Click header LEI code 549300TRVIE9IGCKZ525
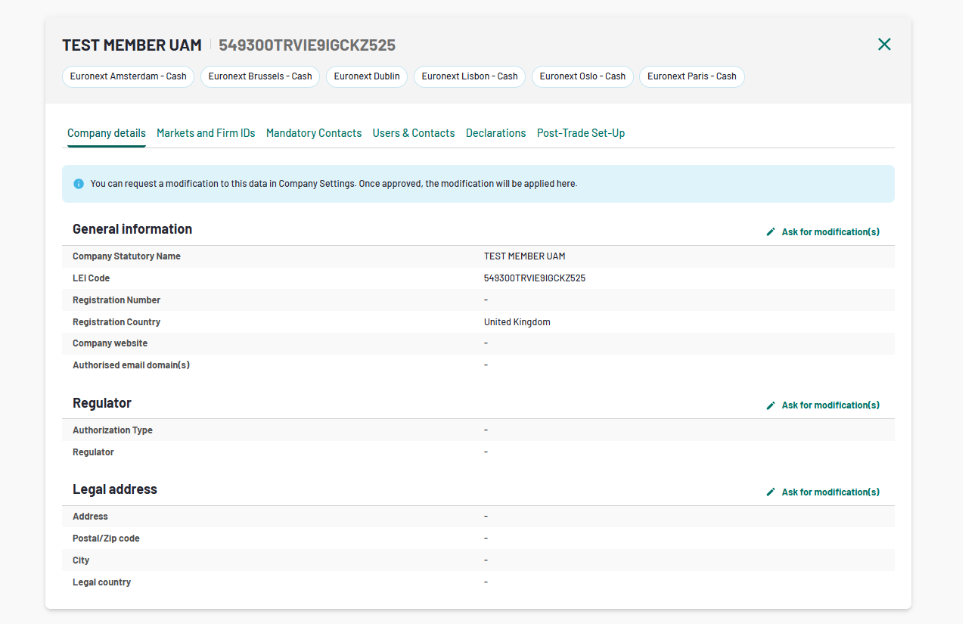Image resolution: width=964 pixels, height=624 pixels. tap(307, 45)
